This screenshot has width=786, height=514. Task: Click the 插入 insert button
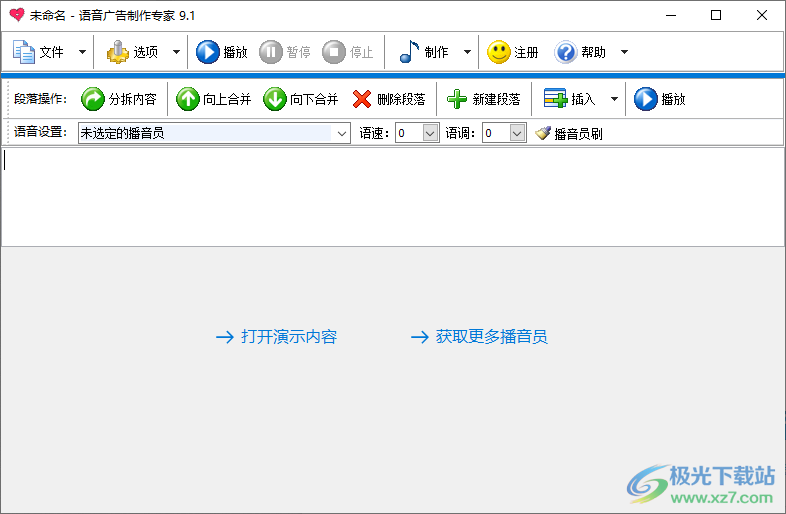[570, 99]
